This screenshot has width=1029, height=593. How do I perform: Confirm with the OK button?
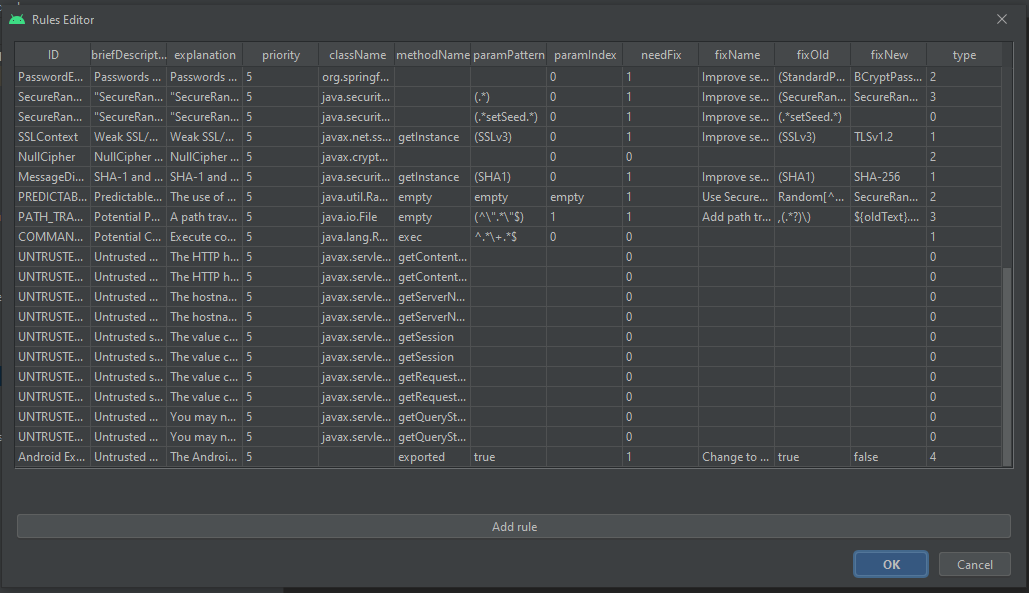[891, 564]
